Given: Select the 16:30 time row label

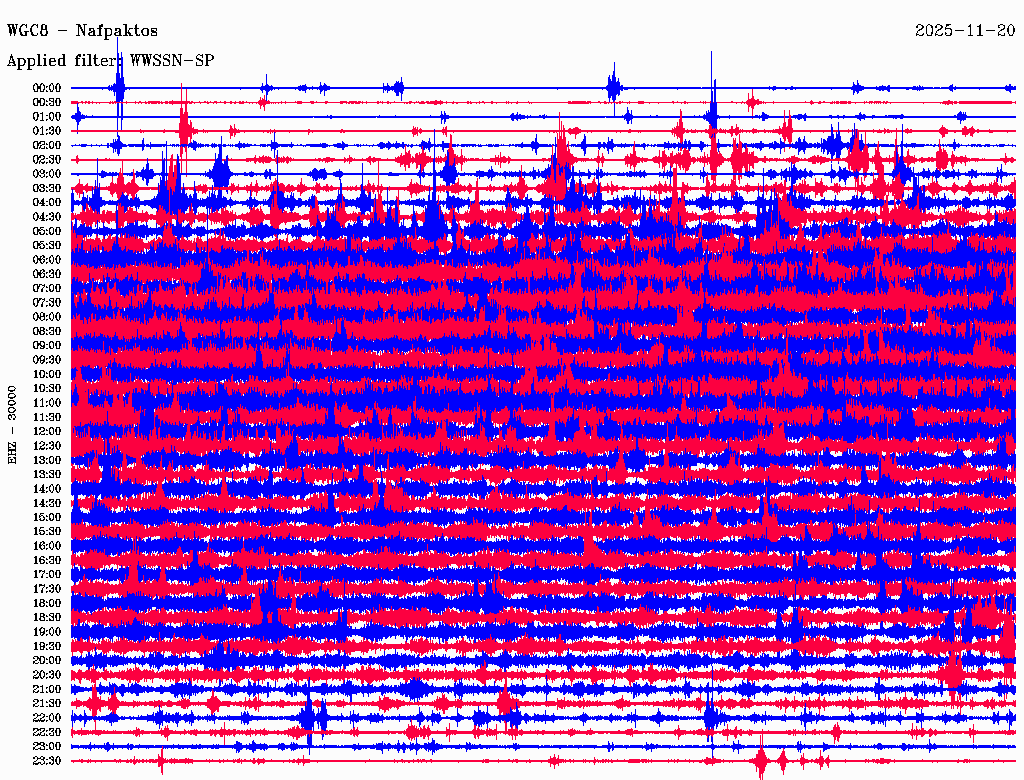Looking at the screenshot, I should pyautogui.click(x=47, y=561).
